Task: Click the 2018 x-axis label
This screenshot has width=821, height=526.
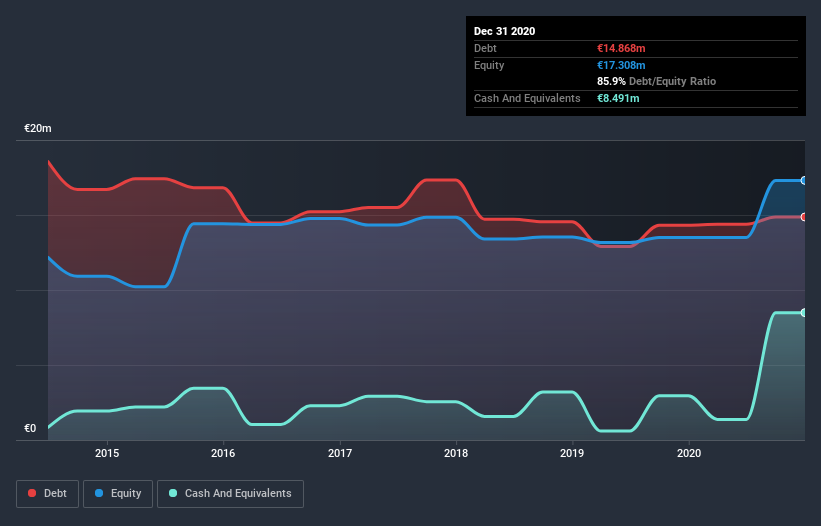Action: [456, 453]
